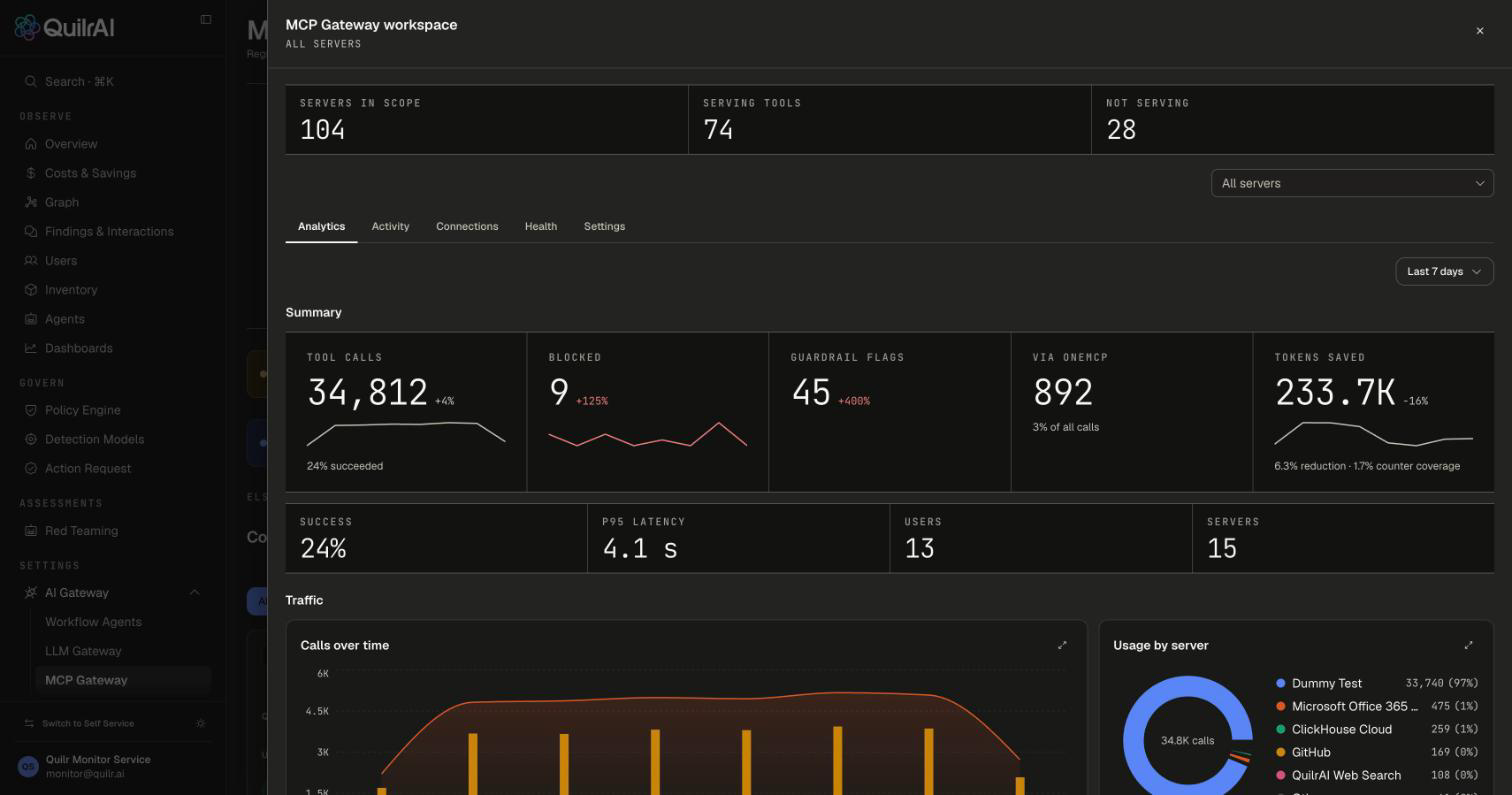
Task: Click the Inventory box icon
Action: click(x=31, y=290)
